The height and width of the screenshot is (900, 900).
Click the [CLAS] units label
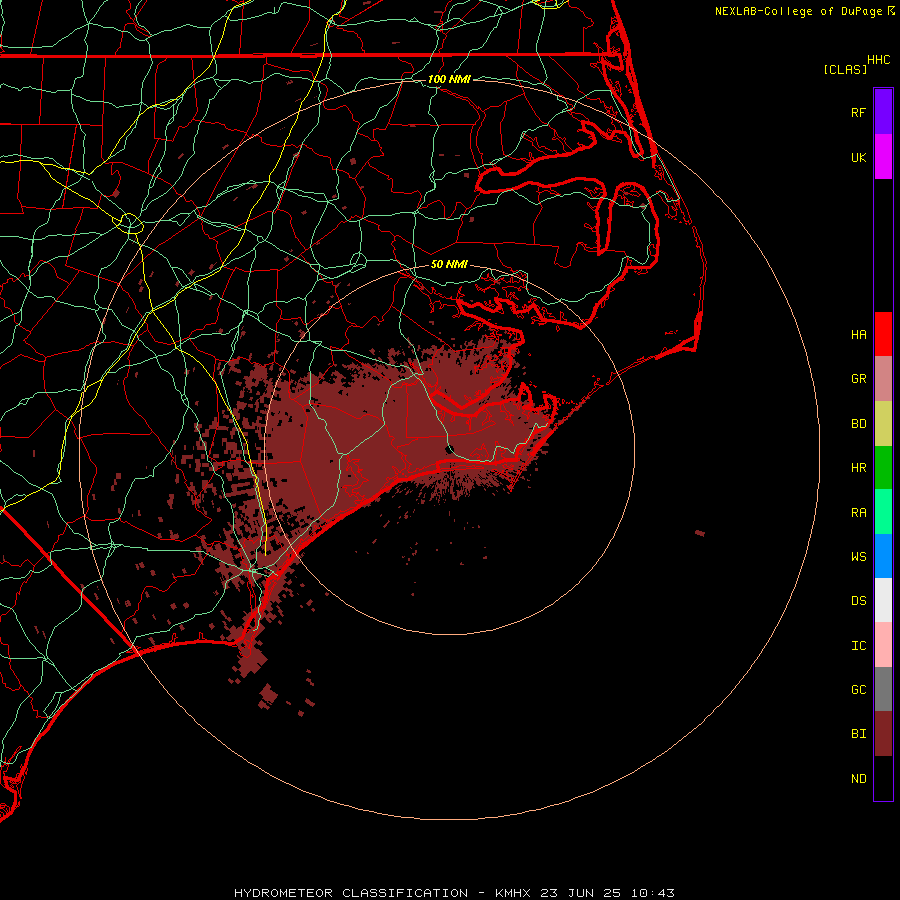[x=845, y=69]
